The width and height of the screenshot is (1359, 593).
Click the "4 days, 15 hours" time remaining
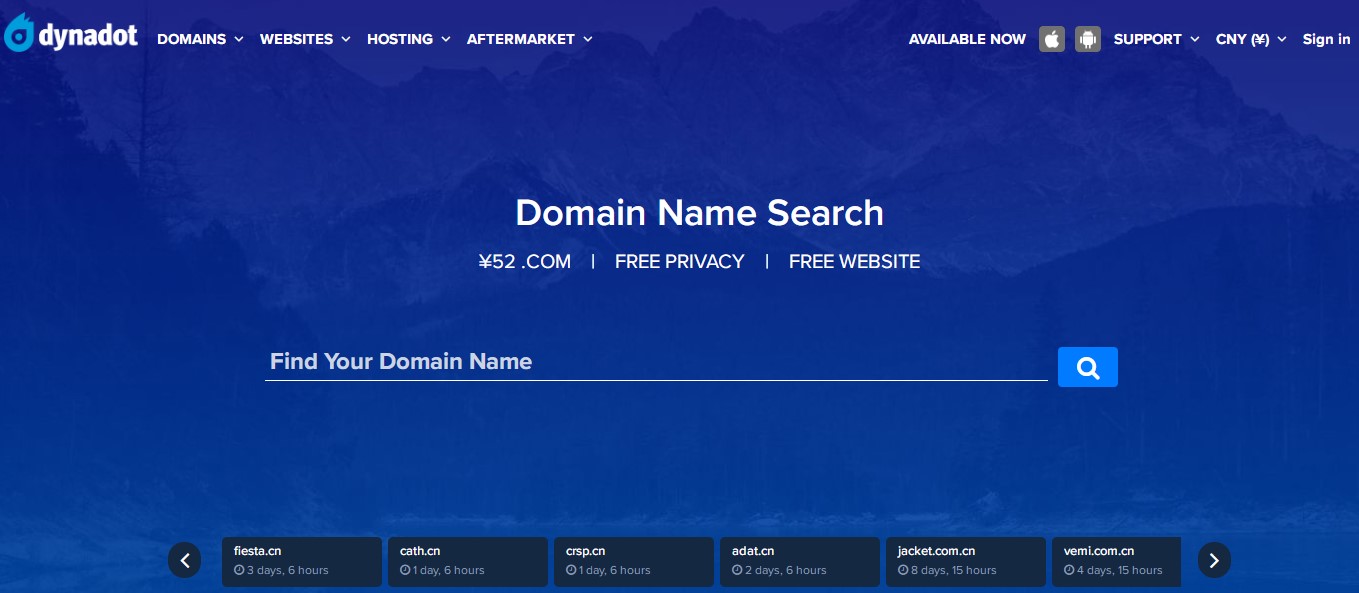[x=1113, y=570]
